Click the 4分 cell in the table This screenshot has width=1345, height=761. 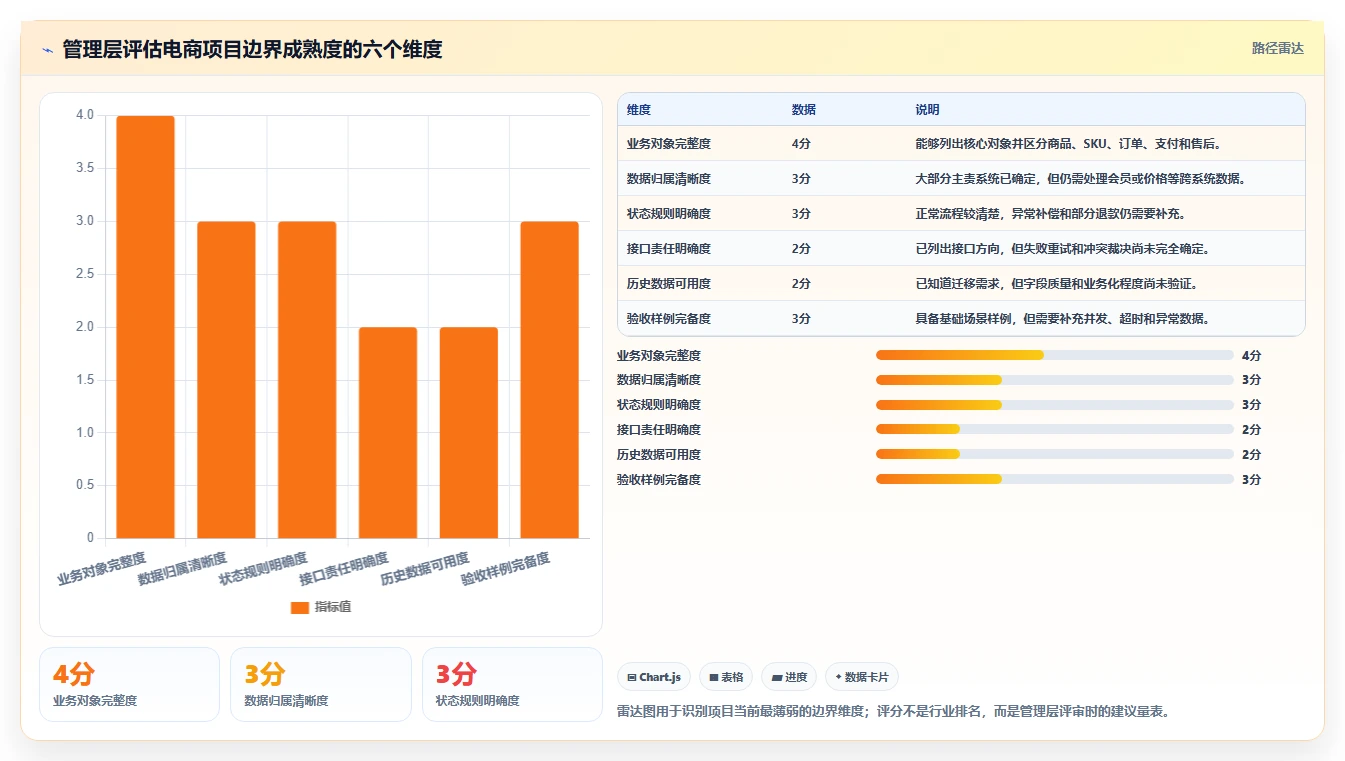coord(801,144)
